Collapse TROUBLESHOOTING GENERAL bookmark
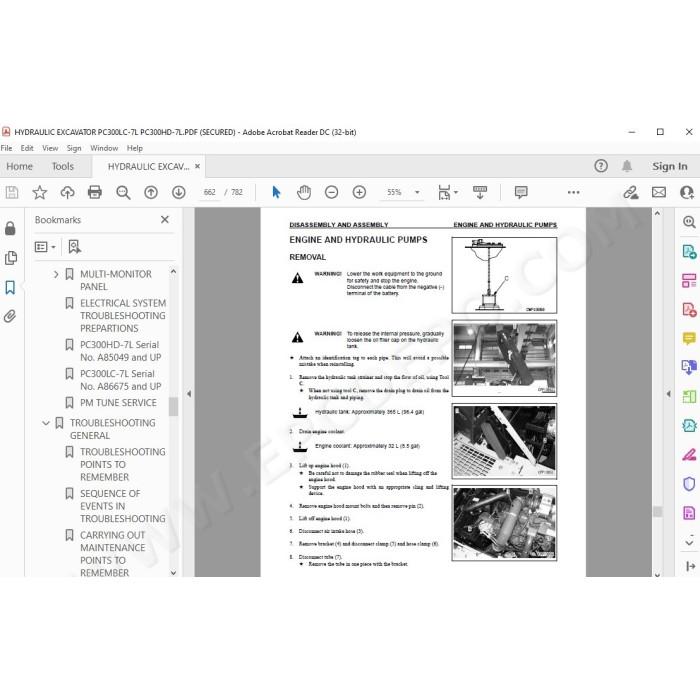Image resolution: width=700 pixels, height=700 pixels. point(46,423)
